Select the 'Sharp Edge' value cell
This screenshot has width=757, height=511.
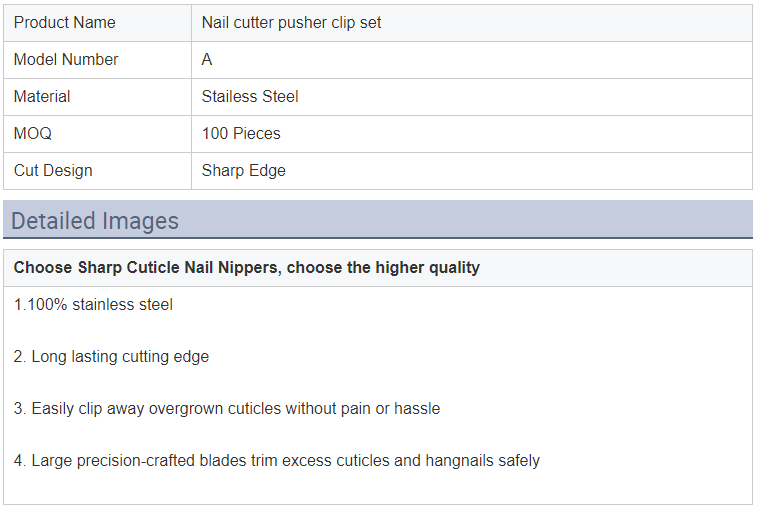(x=472, y=171)
